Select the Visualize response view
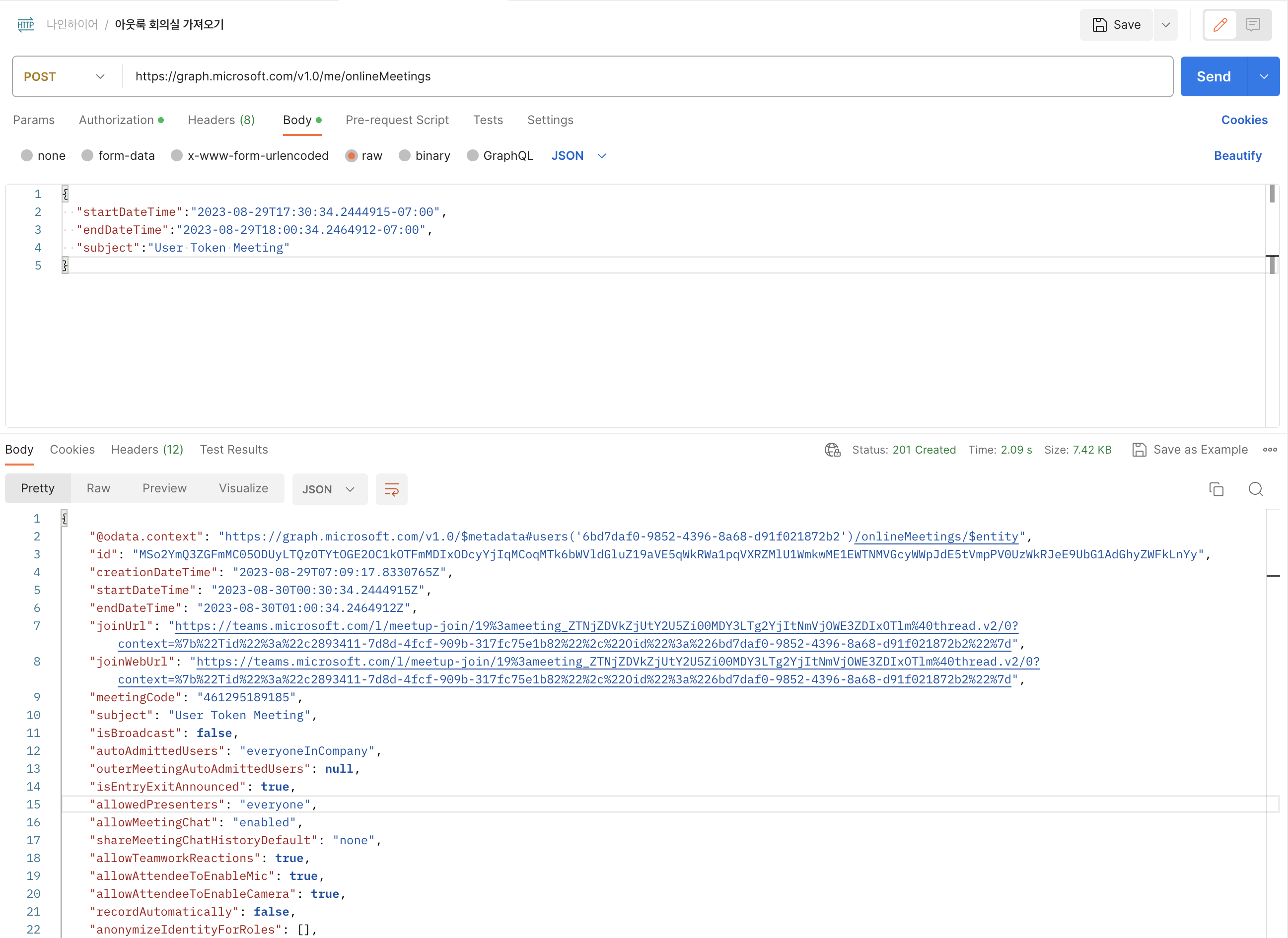Viewport: 1288px width, 938px height. [x=243, y=488]
